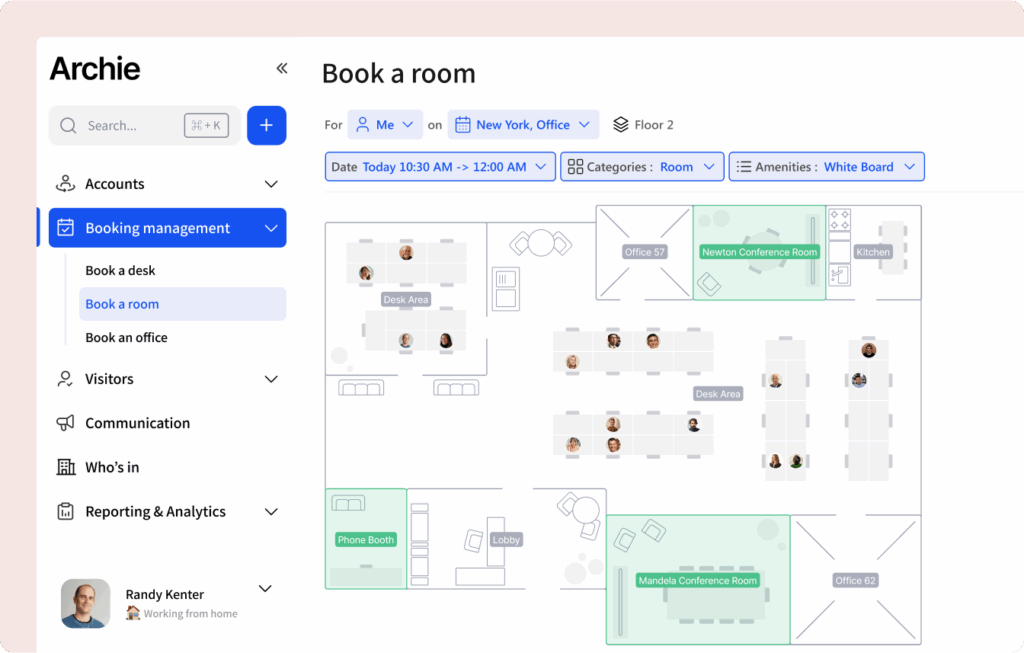Open the Date Today 10:30 AM dropdown
The image size is (1024, 653).
440,166
